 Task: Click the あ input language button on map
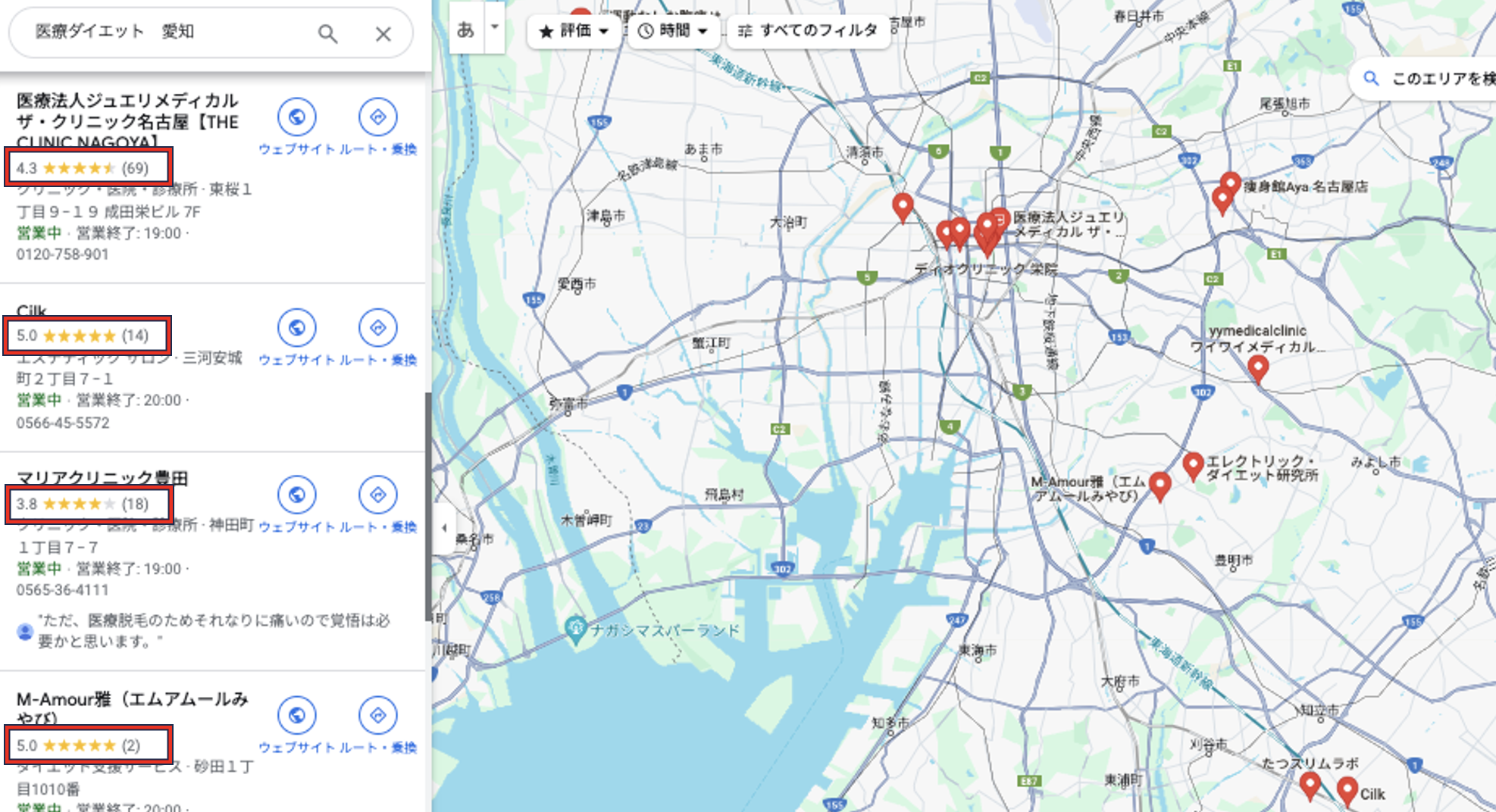pos(466,29)
